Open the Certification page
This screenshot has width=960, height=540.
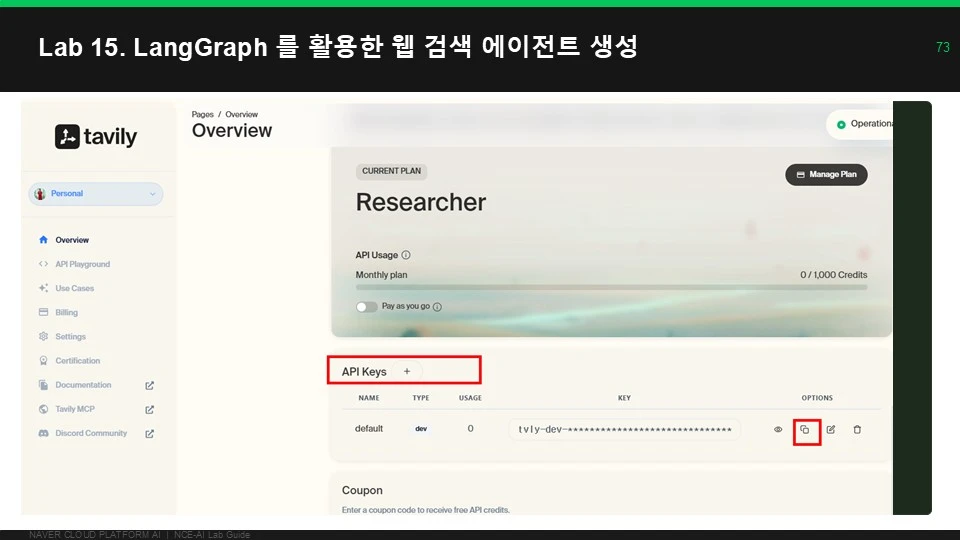click(x=77, y=361)
